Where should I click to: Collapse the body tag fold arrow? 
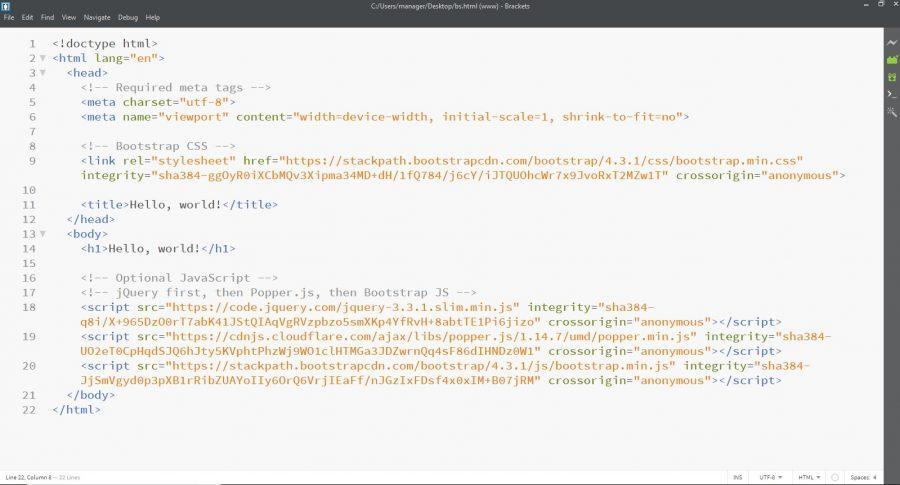[42, 234]
